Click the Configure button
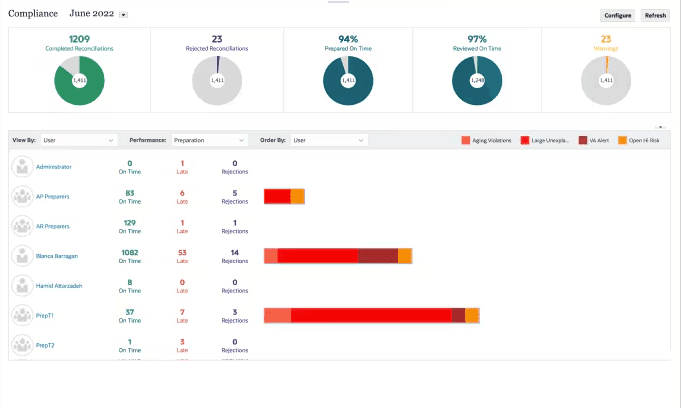The image size is (681, 408). coord(616,15)
